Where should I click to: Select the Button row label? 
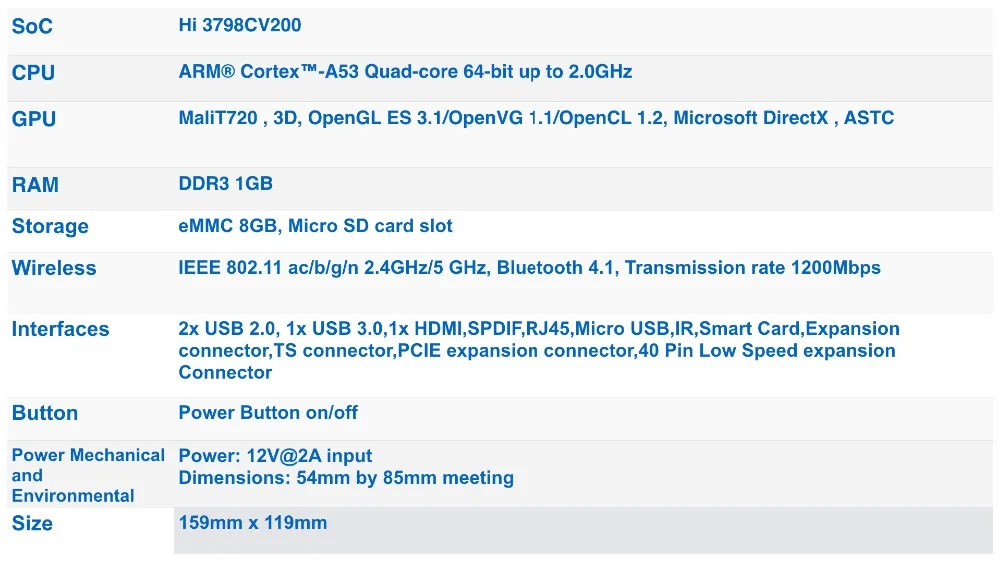[x=44, y=413]
